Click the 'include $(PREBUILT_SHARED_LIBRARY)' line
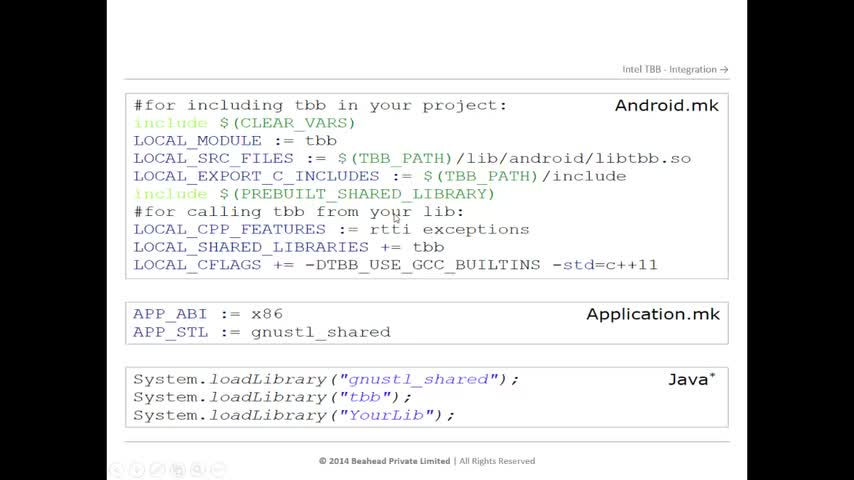Screen dimensions: 854x480 [314, 194]
